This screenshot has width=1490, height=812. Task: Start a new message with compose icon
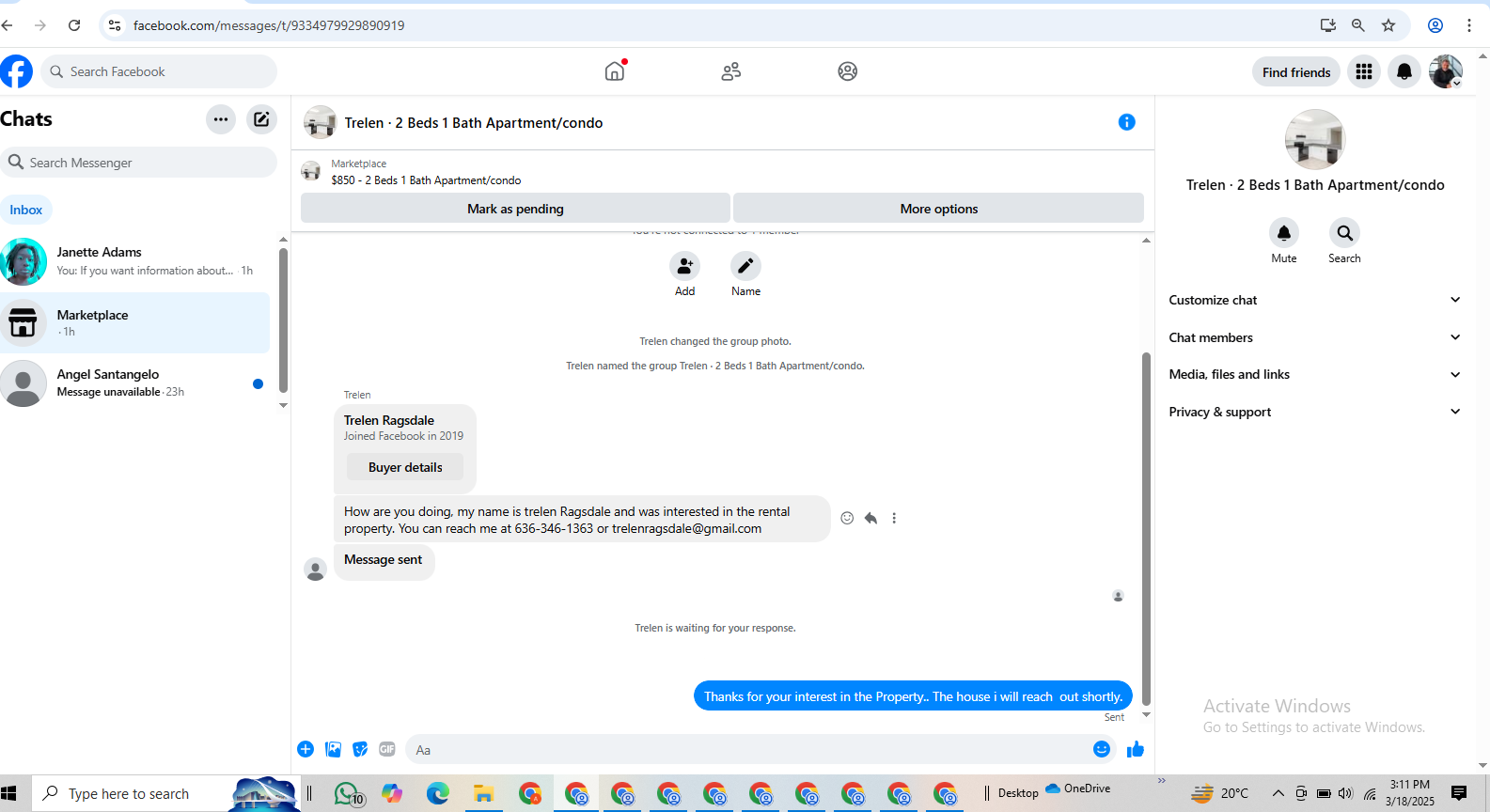coord(261,119)
